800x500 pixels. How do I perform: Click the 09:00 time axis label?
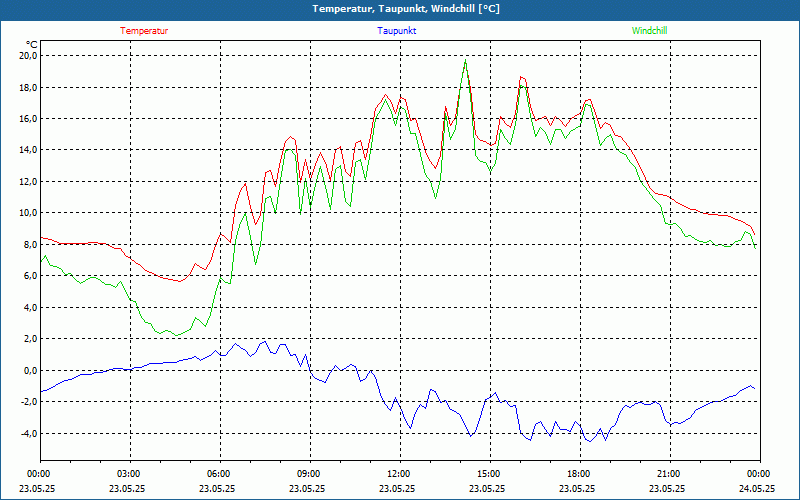310,474
